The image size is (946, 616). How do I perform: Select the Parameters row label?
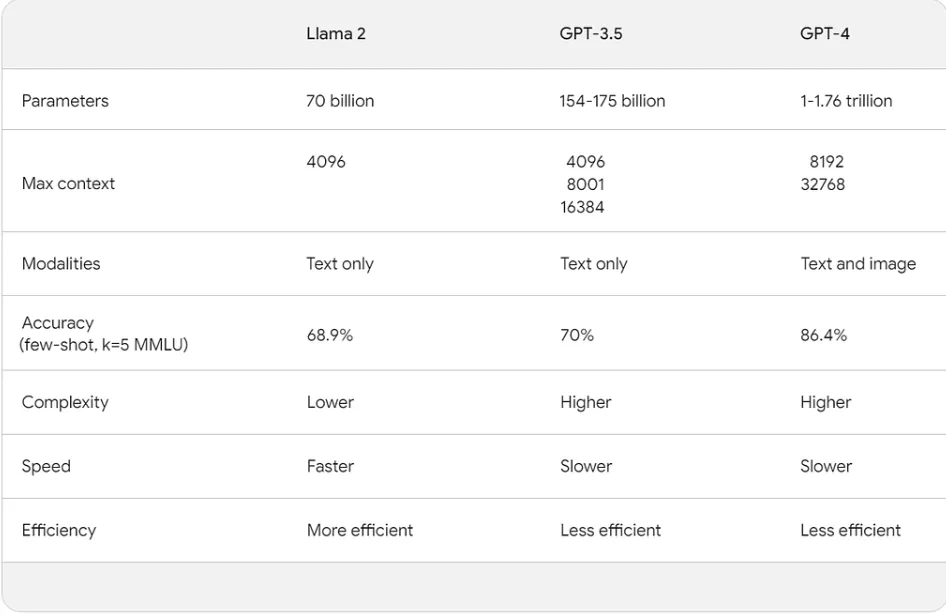click(65, 101)
